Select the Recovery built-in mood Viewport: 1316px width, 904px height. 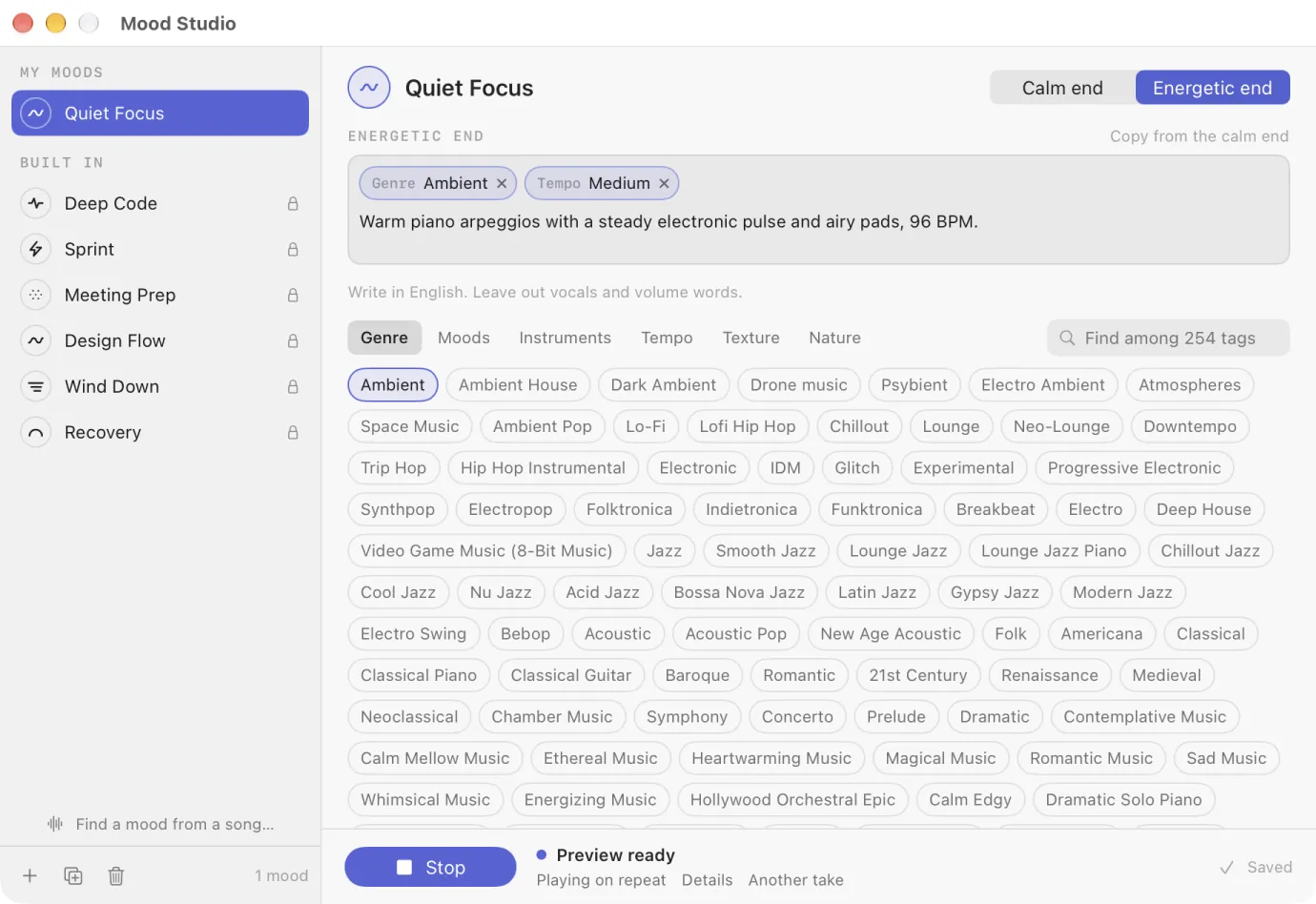(160, 432)
